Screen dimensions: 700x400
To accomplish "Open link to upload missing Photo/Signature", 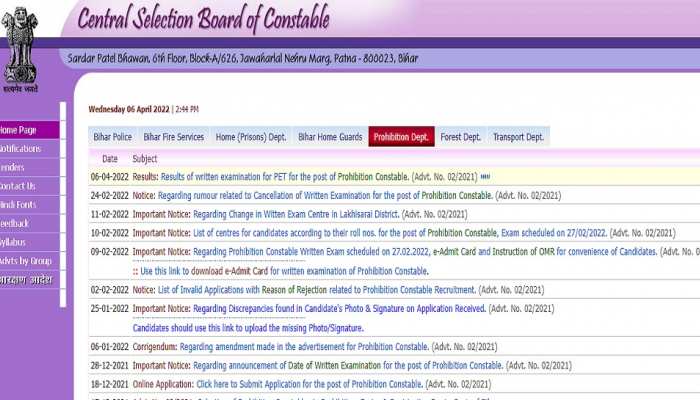I will point(248,328).
